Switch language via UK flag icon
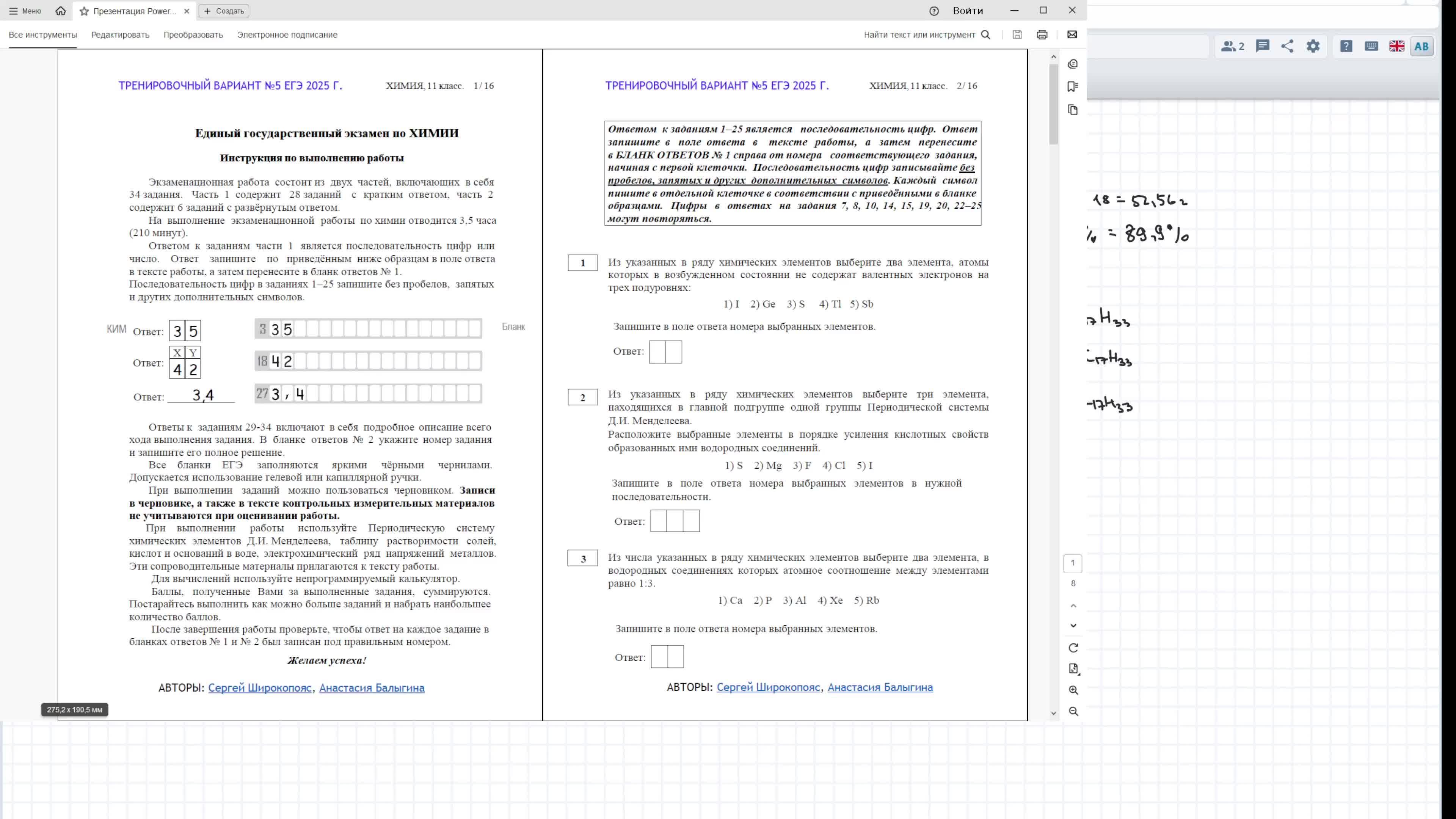 (x=1396, y=46)
